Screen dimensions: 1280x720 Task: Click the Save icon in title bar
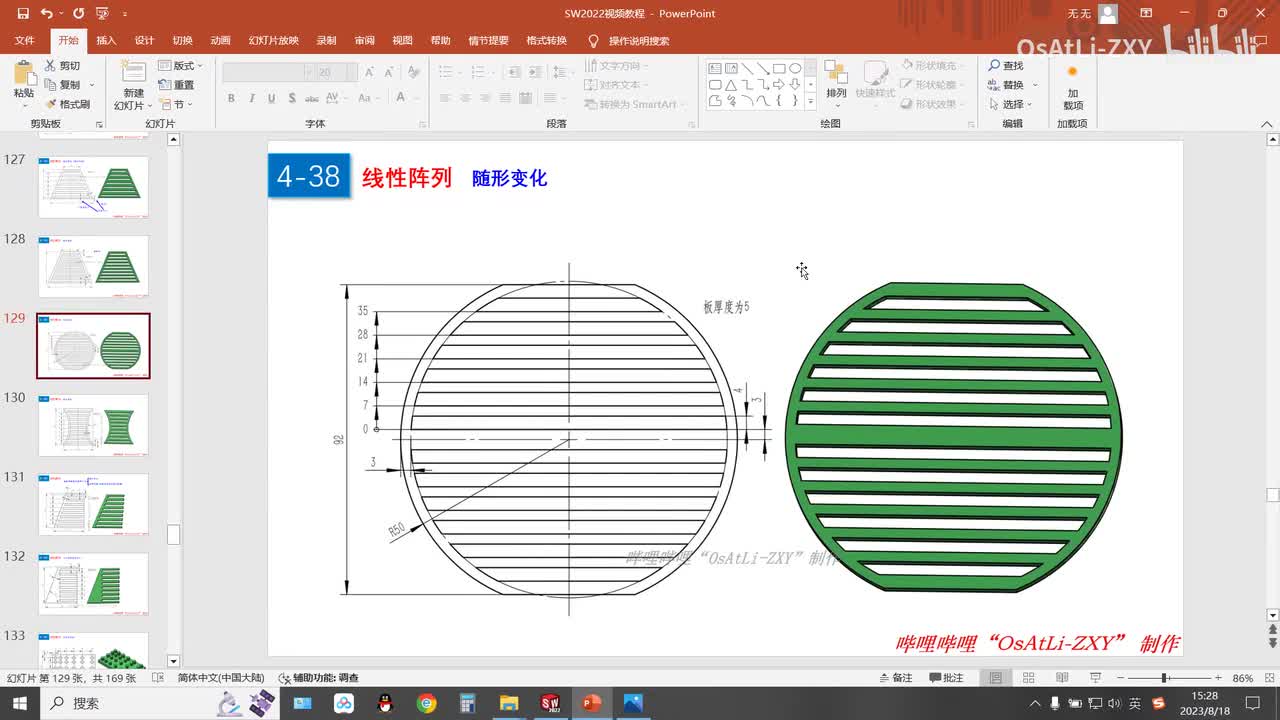pyautogui.click(x=22, y=13)
